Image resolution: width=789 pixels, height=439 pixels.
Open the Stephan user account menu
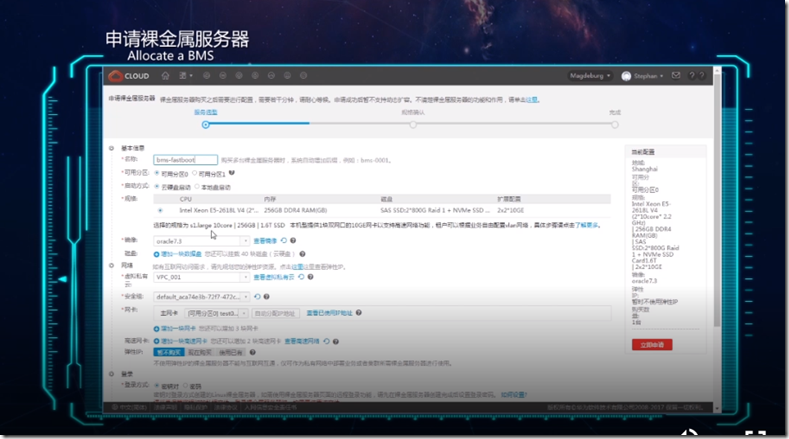[x=644, y=76]
